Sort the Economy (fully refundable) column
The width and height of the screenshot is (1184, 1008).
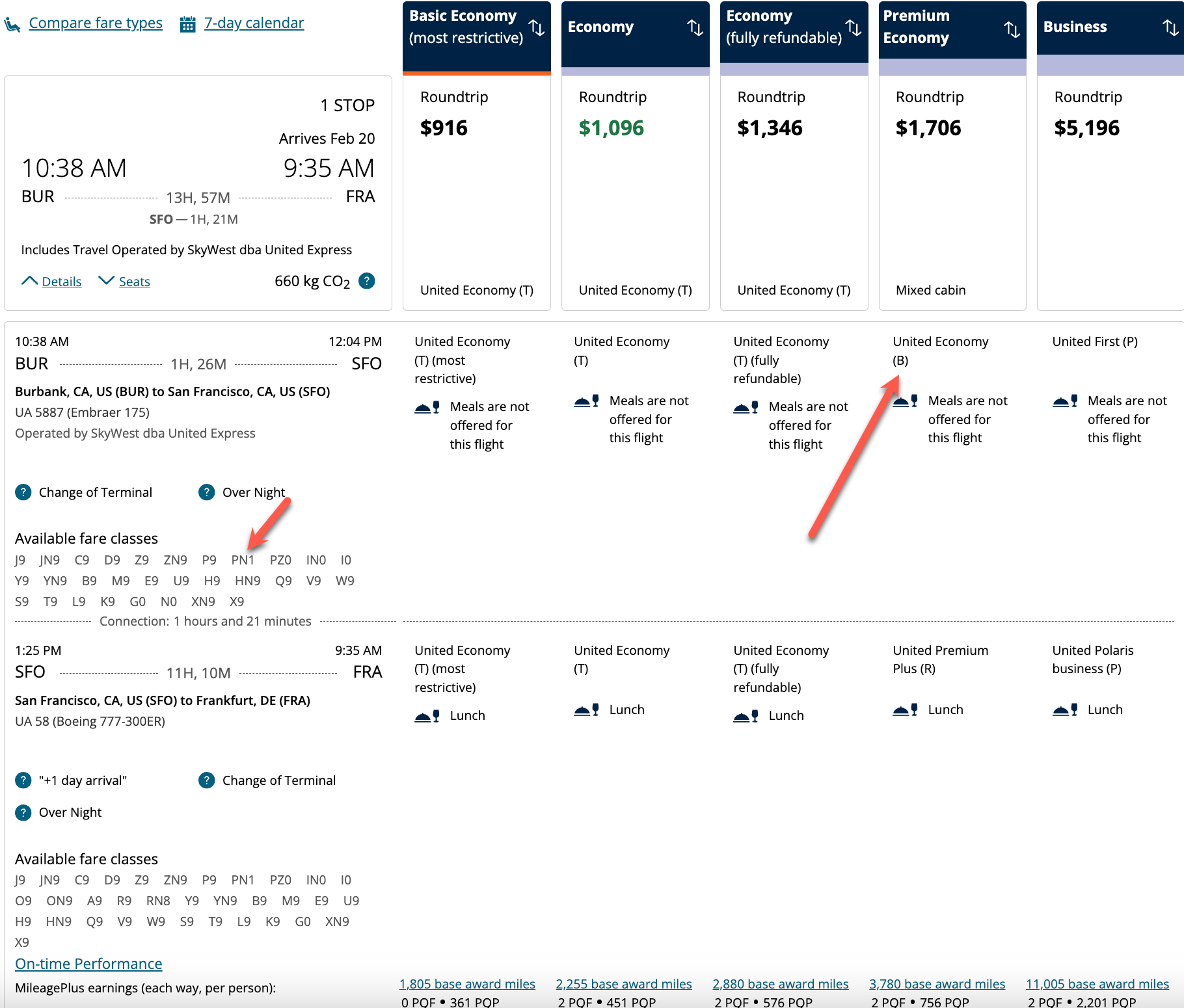coord(854,27)
